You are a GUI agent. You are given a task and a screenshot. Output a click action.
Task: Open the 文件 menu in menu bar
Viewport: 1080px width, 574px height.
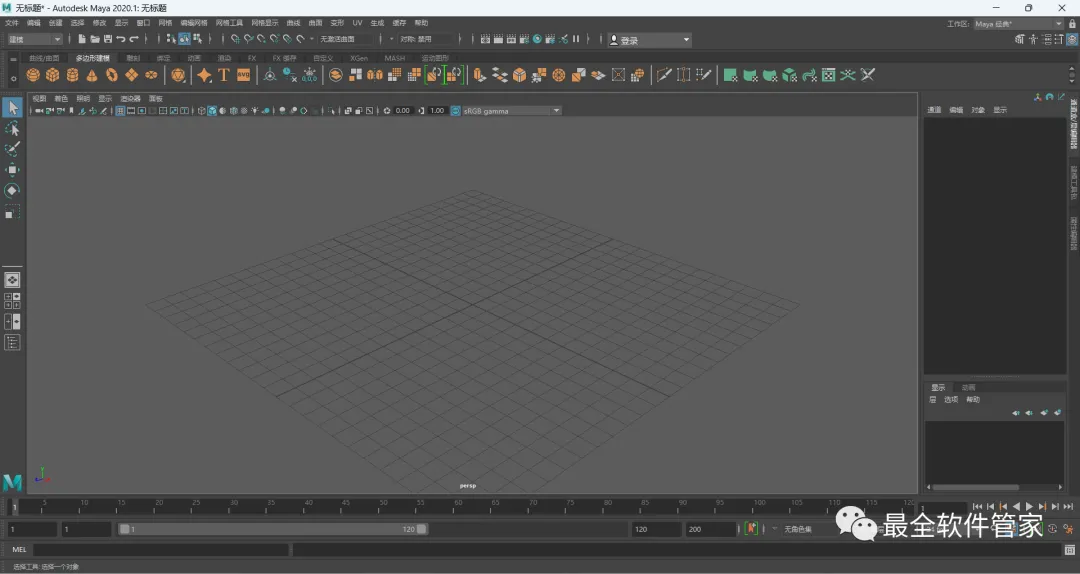pyautogui.click(x=12, y=22)
